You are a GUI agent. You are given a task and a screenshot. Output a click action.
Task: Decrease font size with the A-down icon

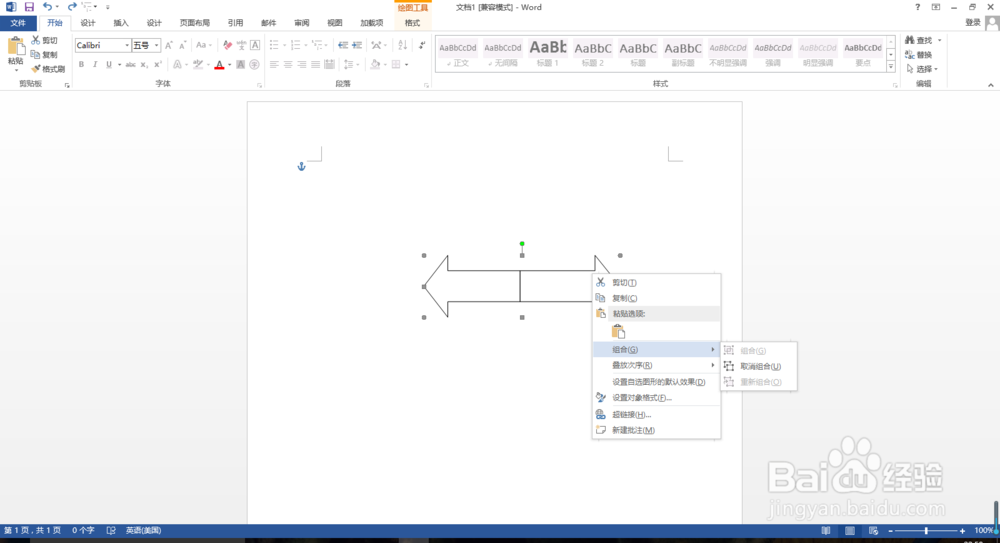click(182, 45)
